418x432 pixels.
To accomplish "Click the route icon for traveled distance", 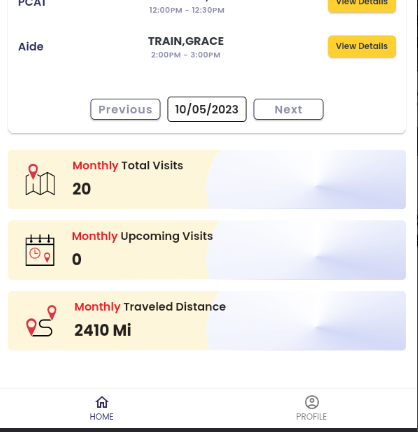I will tap(41, 321).
